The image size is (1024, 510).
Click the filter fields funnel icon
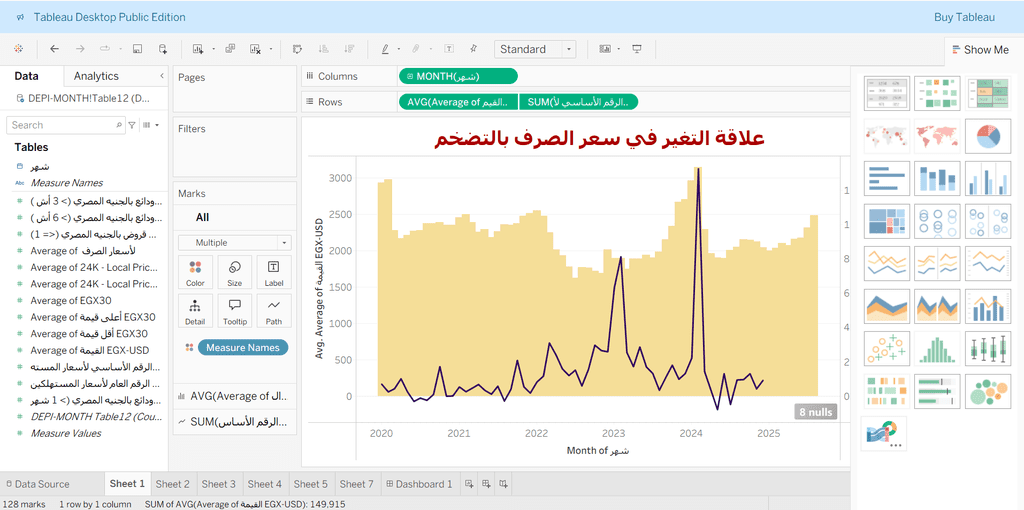click(x=132, y=125)
